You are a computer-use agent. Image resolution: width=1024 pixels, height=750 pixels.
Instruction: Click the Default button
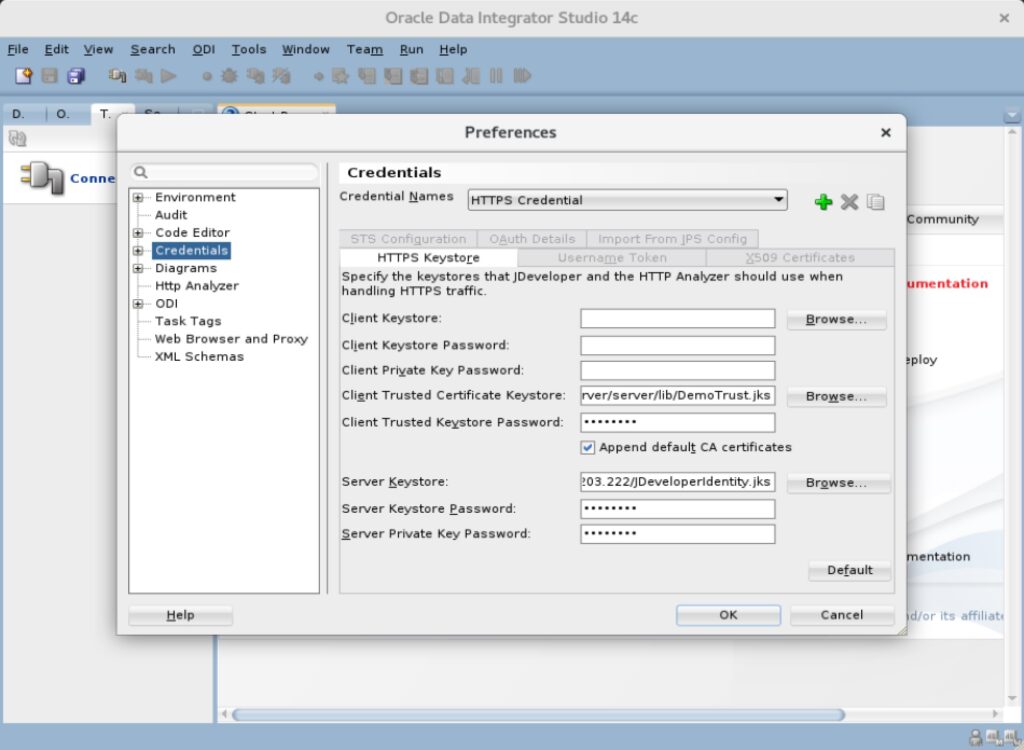click(x=850, y=570)
